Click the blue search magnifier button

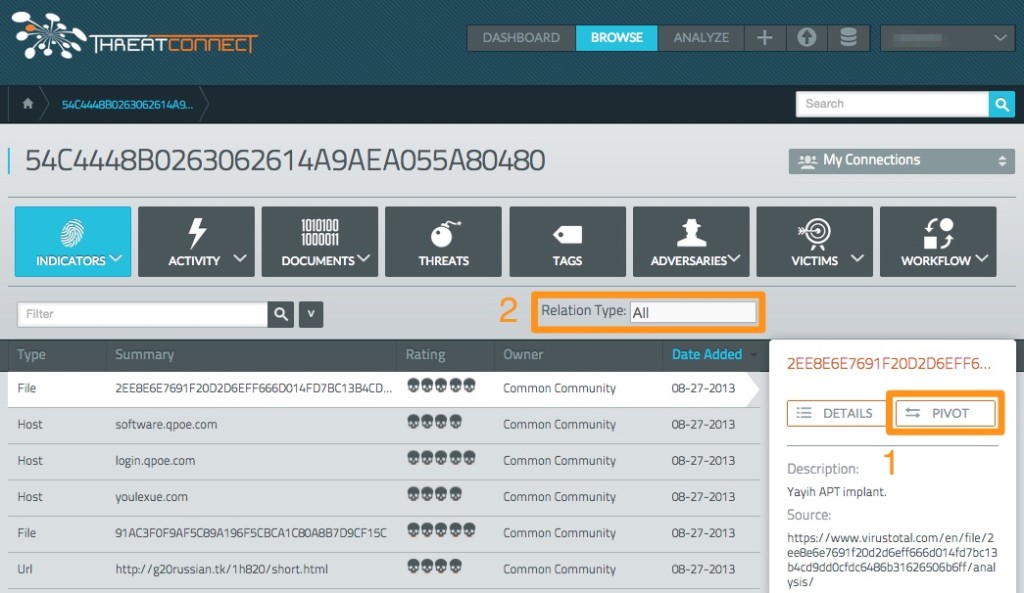1002,104
